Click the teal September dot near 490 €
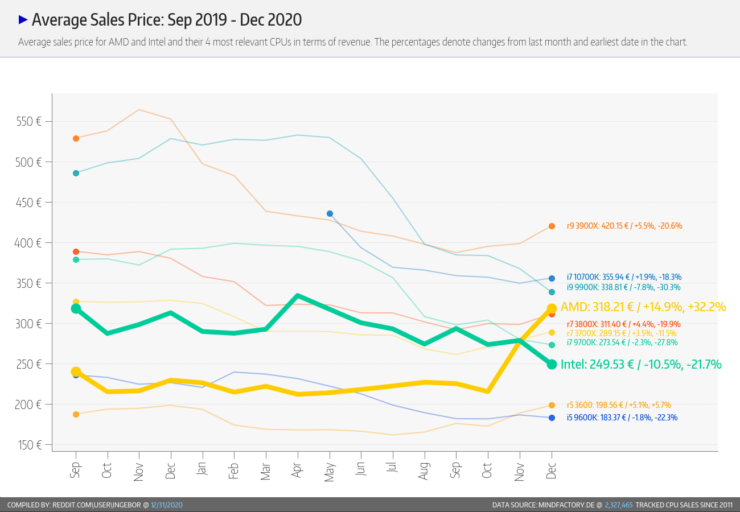This screenshot has width=740, height=512. (76, 173)
